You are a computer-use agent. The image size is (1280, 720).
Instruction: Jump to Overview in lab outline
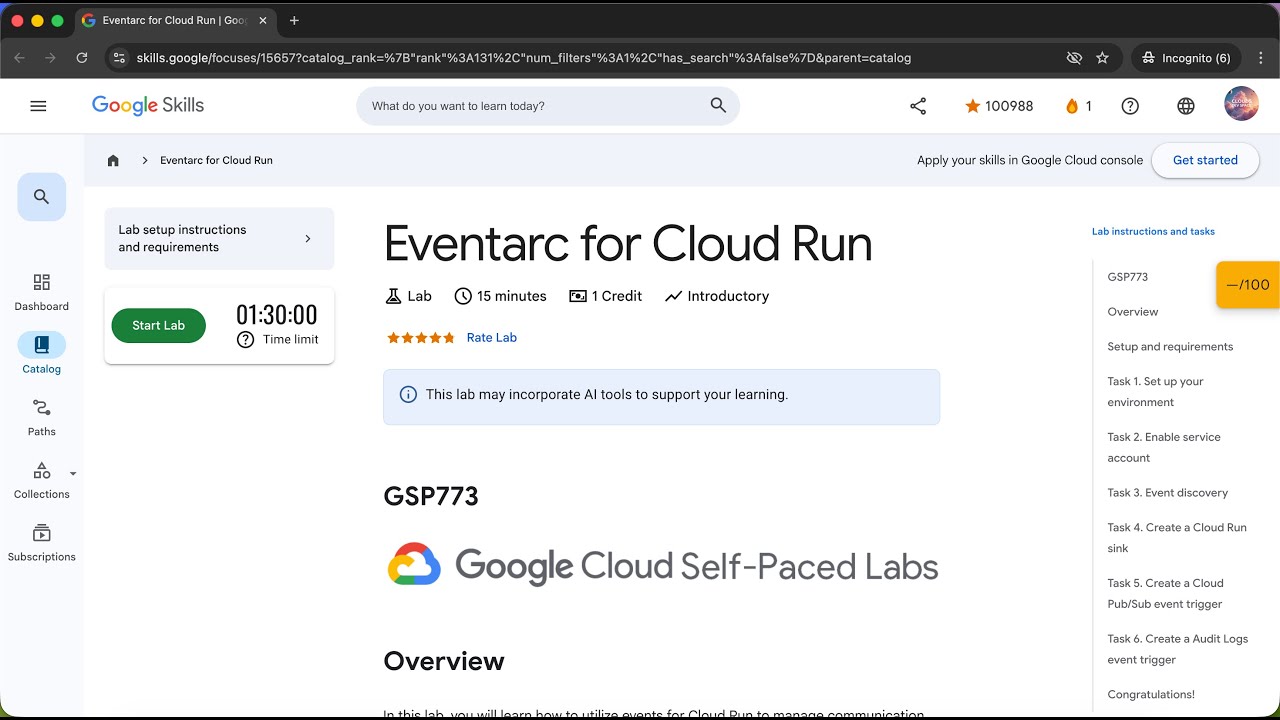1133,312
